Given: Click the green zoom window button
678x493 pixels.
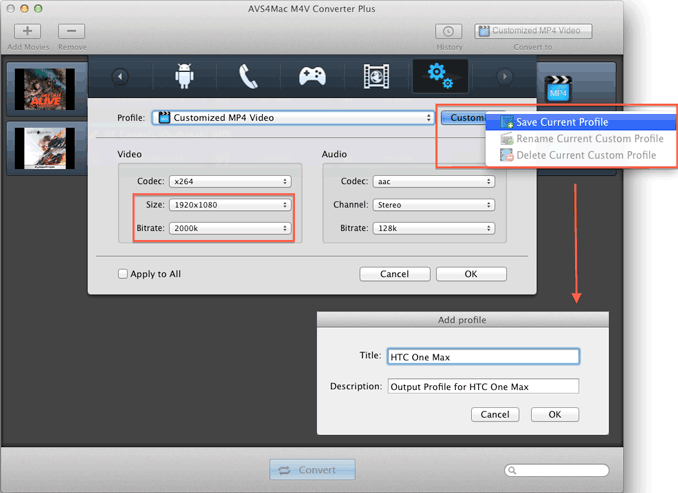Looking at the screenshot, I should (38, 8).
